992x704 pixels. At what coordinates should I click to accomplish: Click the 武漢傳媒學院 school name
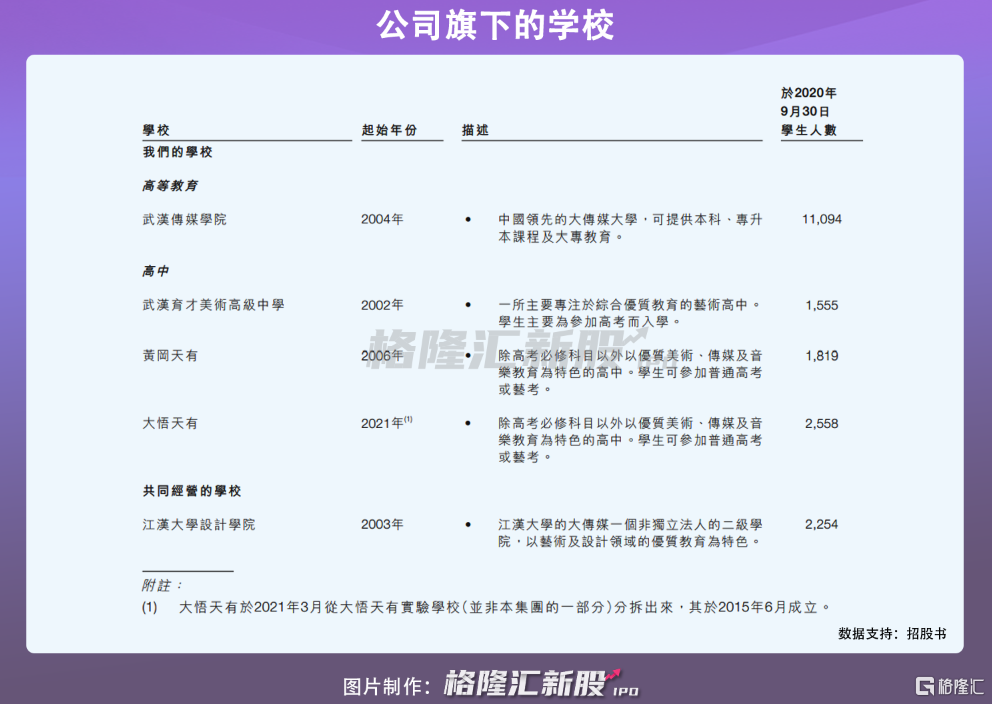click(x=184, y=219)
